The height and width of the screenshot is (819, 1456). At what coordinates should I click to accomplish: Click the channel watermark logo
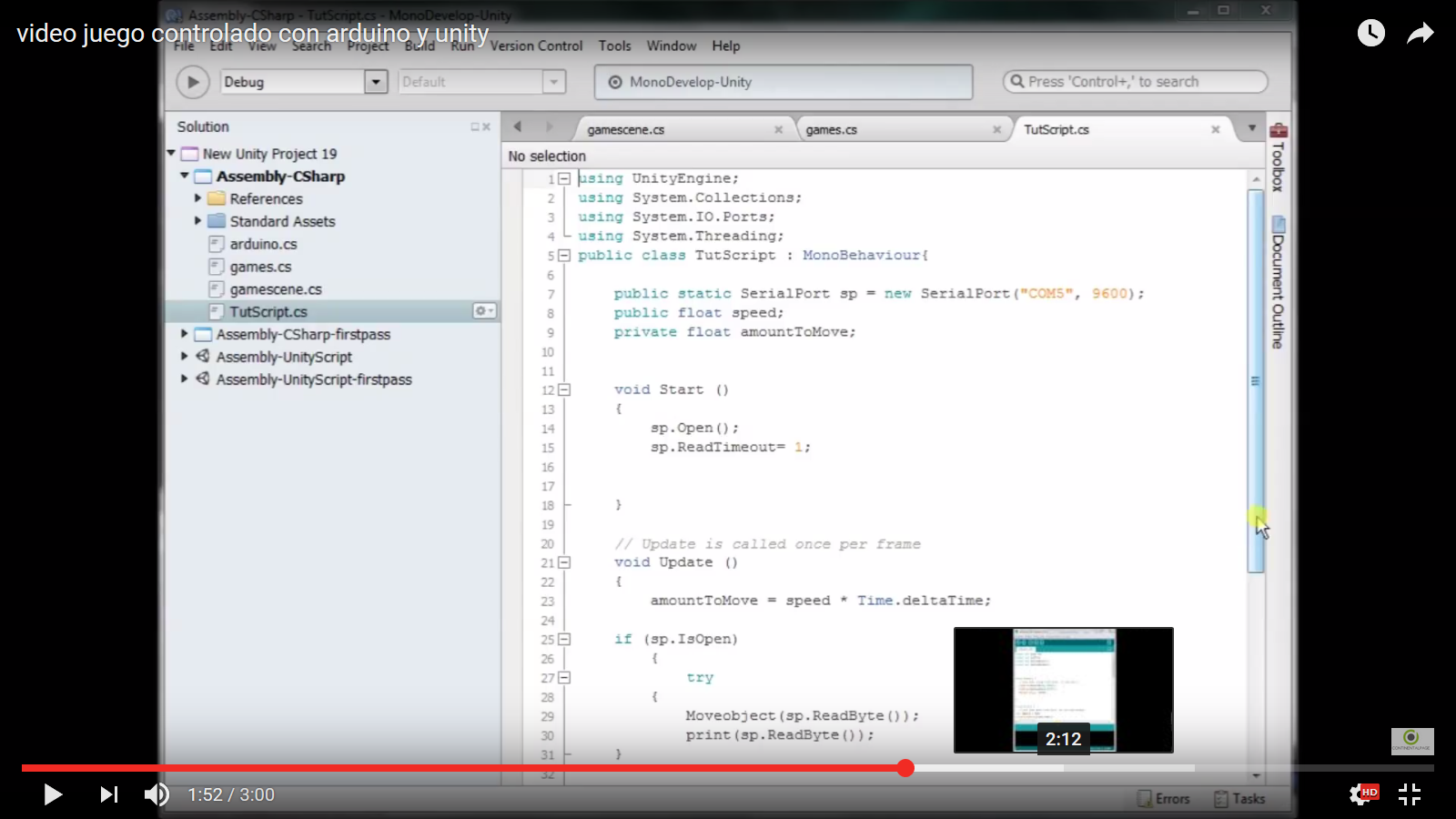(x=1412, y=741)
